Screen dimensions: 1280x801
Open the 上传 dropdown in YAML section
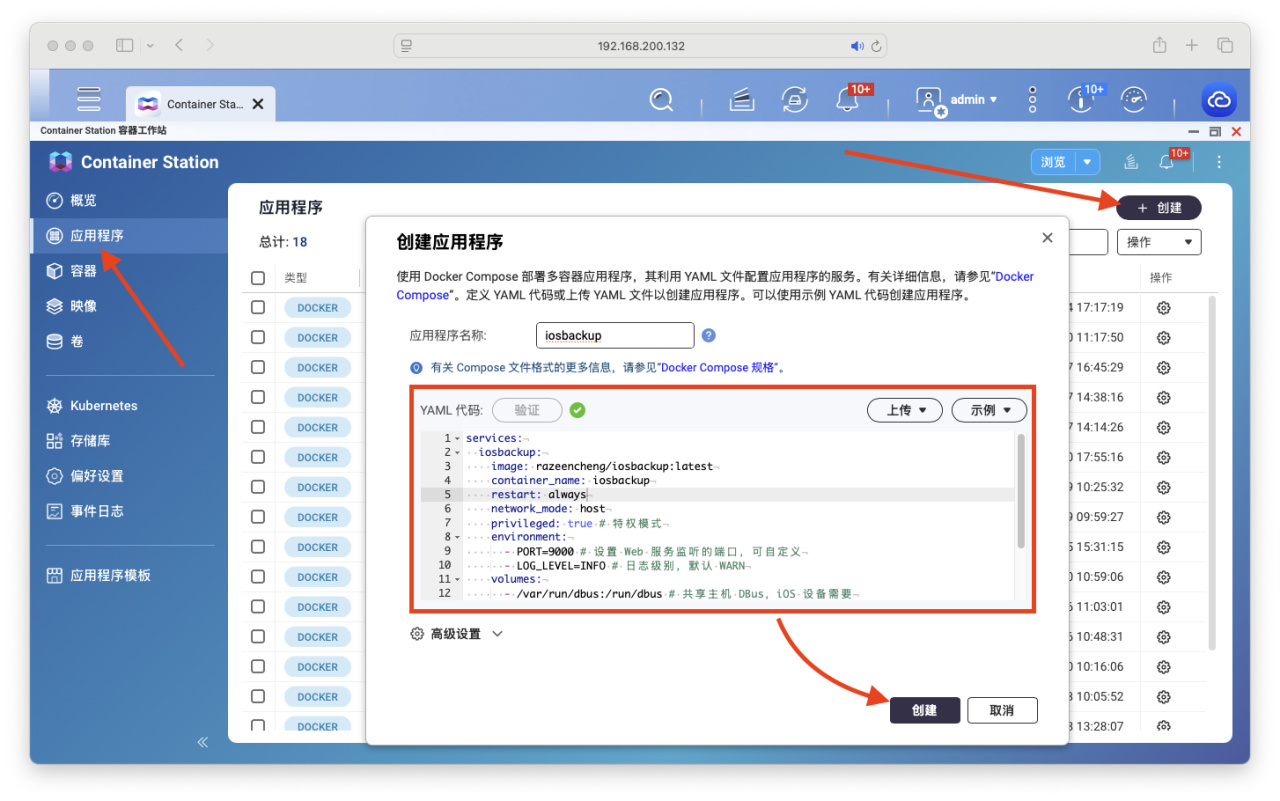click(x=905, y=410)
